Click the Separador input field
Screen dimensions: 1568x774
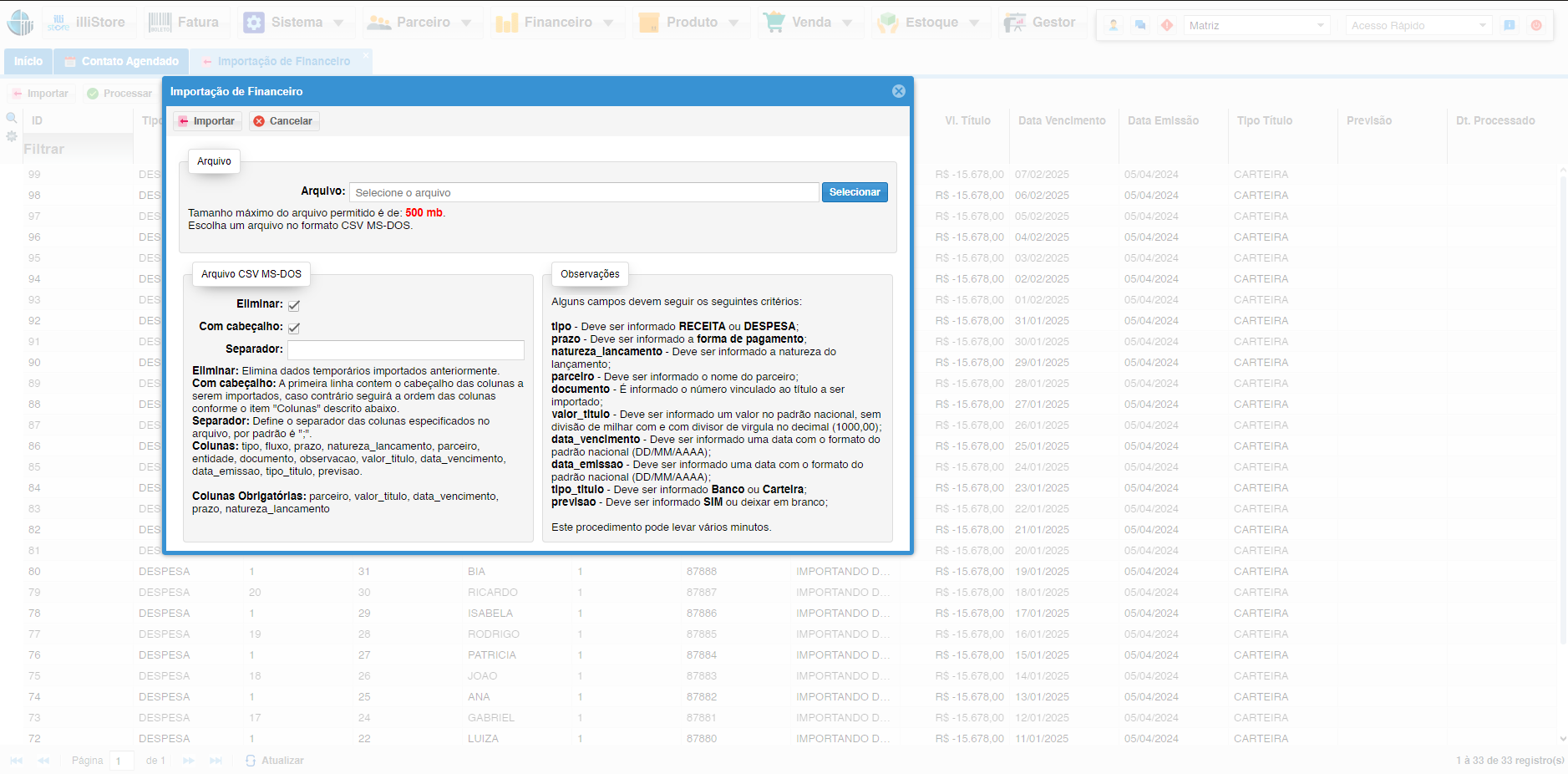405,349
